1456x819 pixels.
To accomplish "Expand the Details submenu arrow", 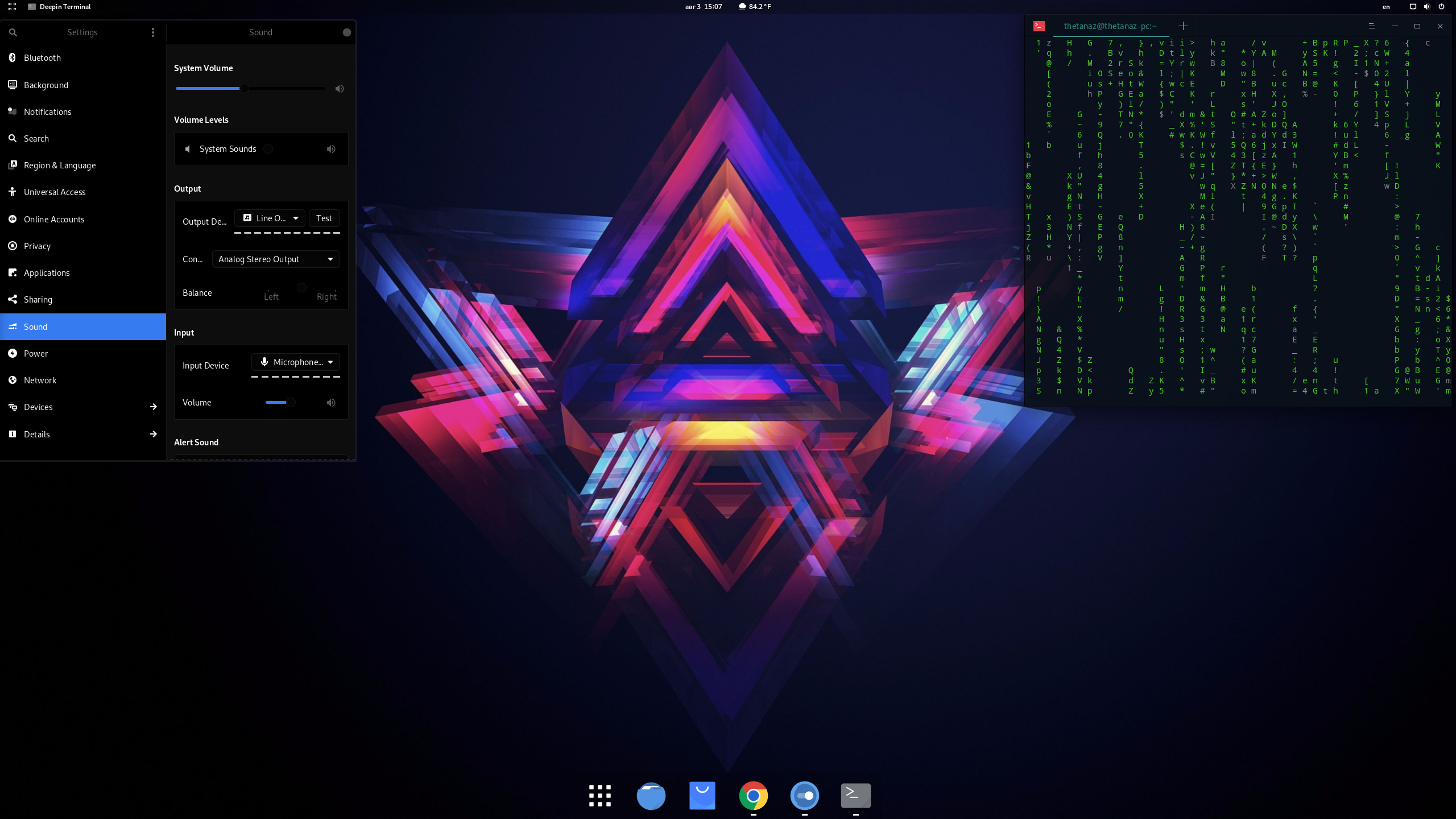I will 153,434.
